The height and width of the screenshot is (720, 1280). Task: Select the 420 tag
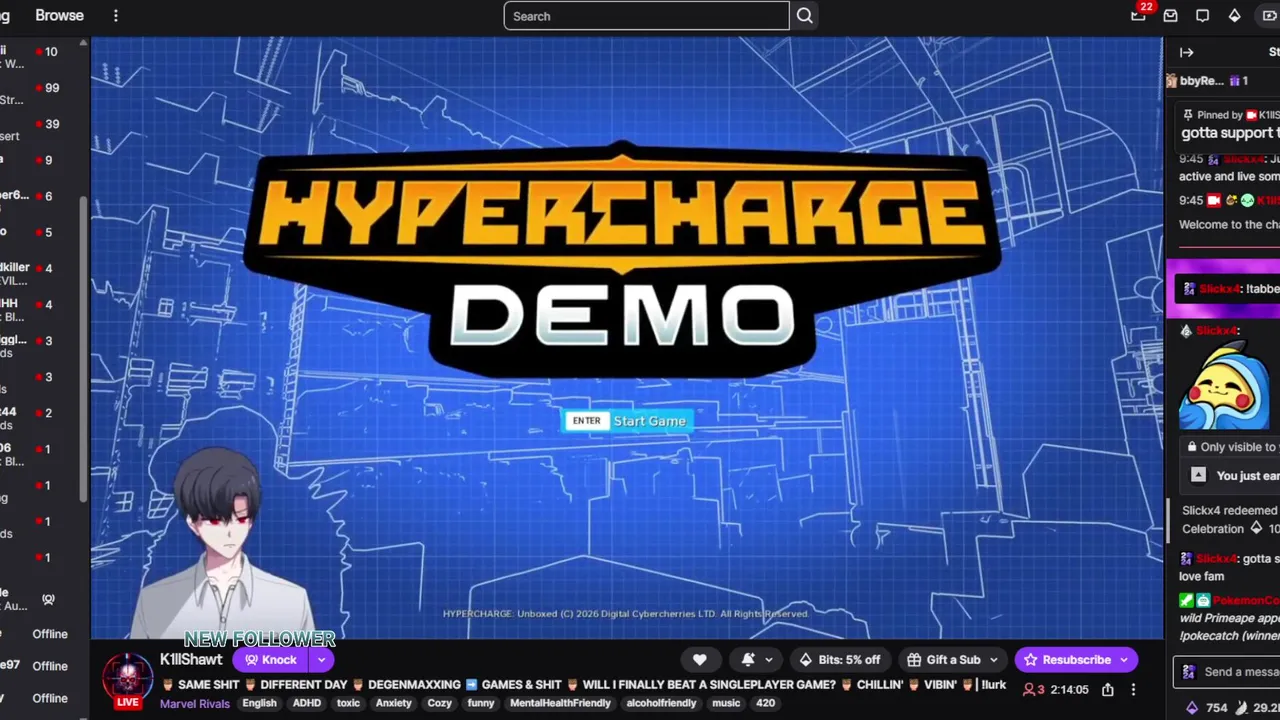tap(765, 703)
